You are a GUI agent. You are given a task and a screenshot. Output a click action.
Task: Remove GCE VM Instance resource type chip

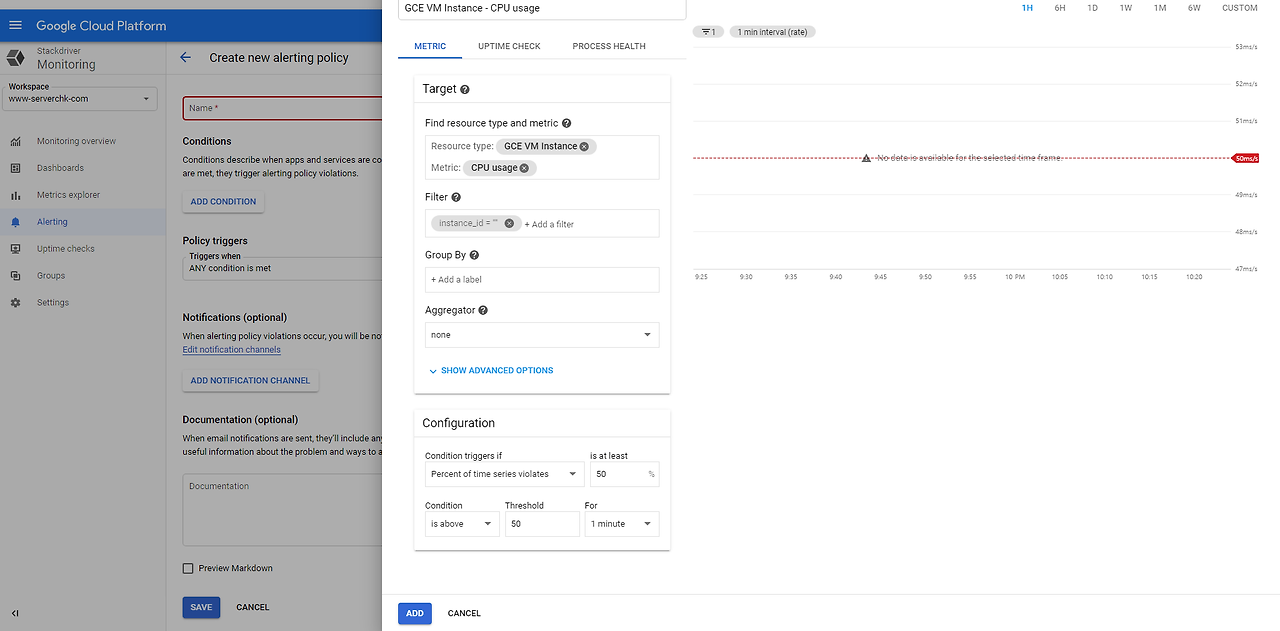pos(585,146)
